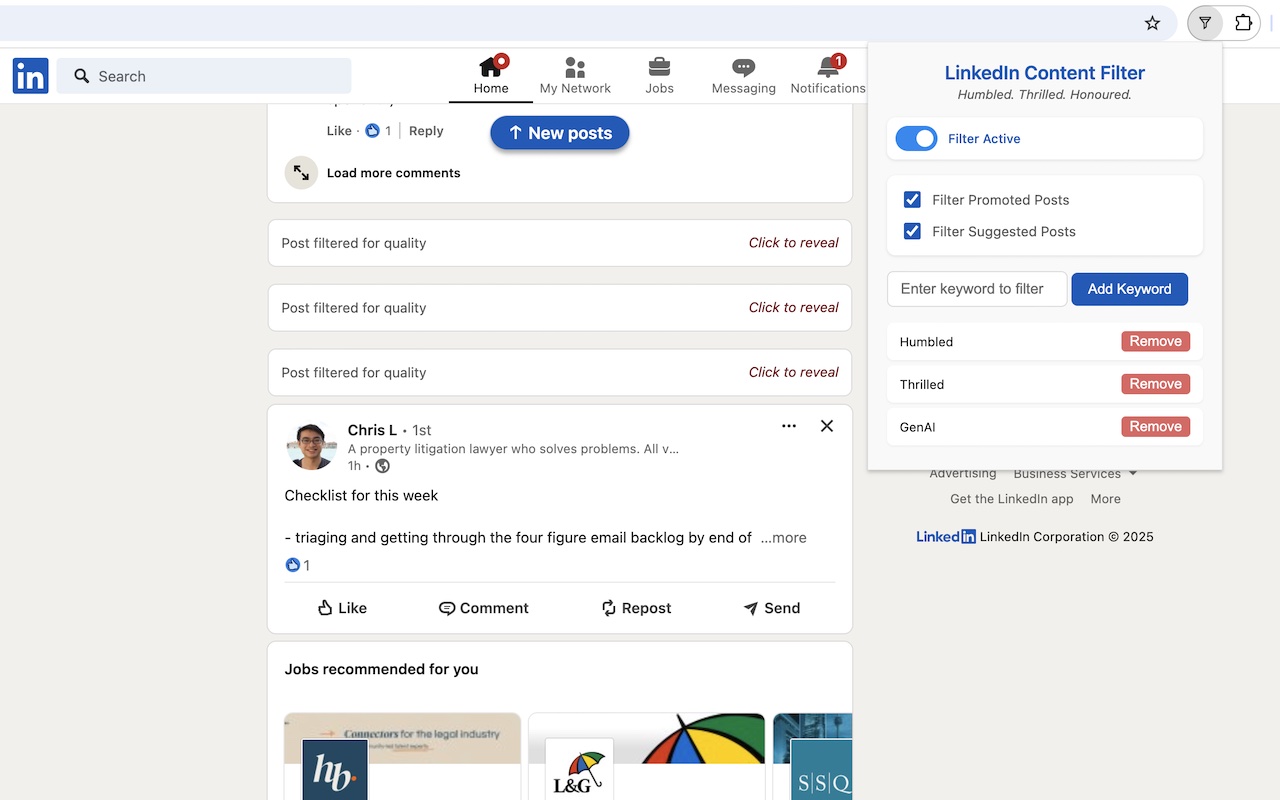Open the LinkedIn home logo

[x=30, y=76]
